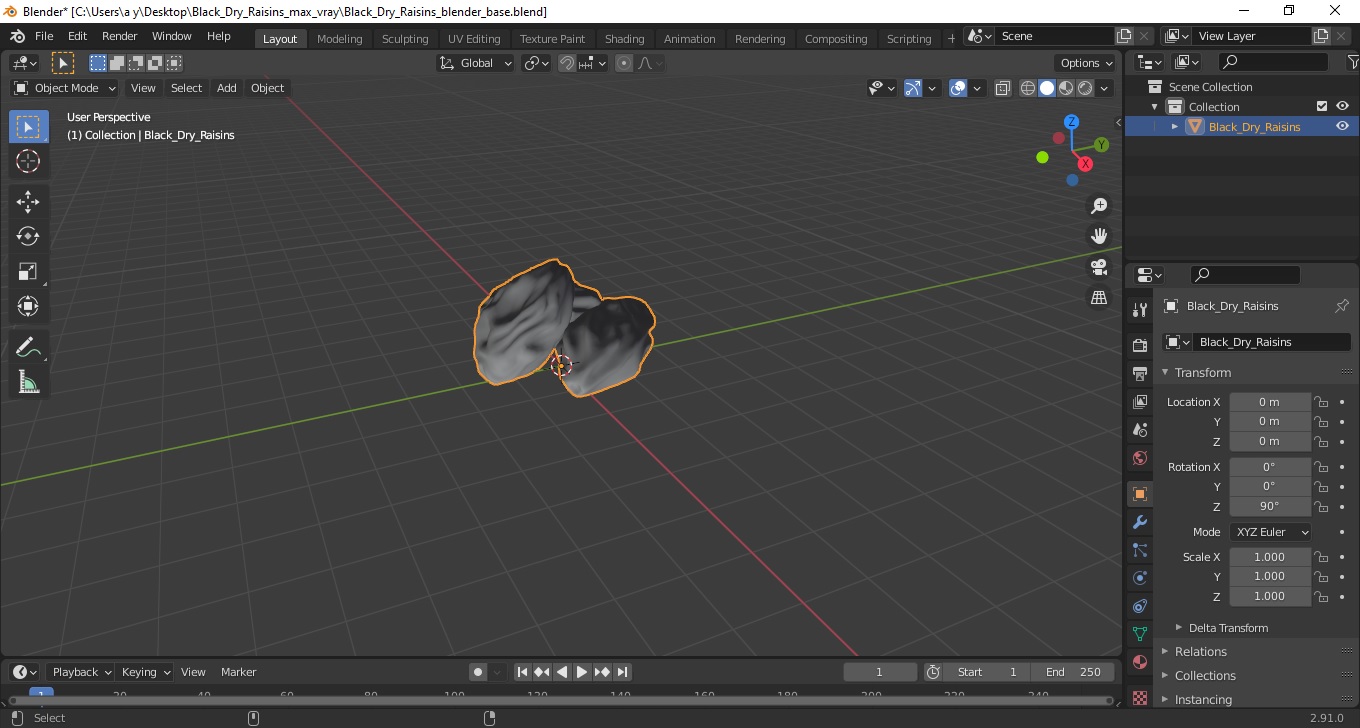The height and width of the screenshot is (728, 1360).
Task: Hide Black_Dry_Raisins in outliner viewport
Action: click(1342, 126)
